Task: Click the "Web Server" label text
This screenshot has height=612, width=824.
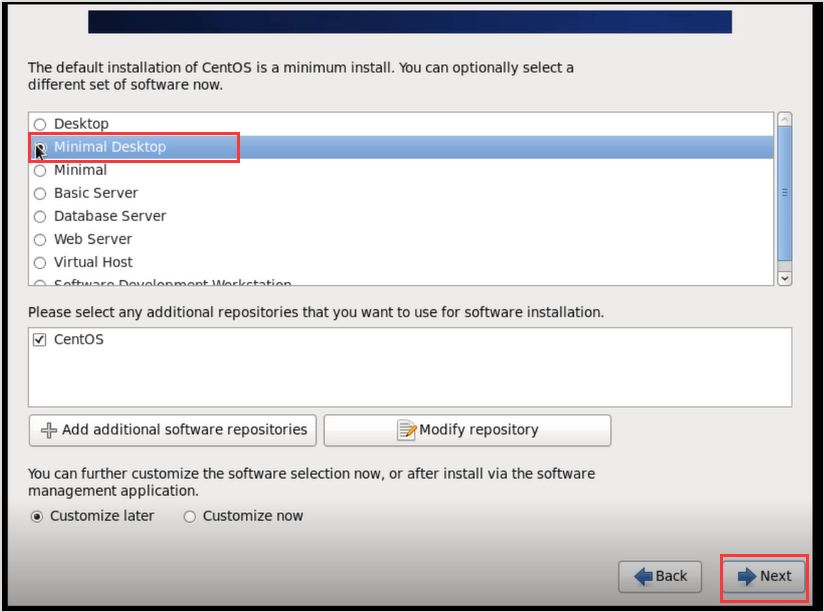Action: click(93, 239)
